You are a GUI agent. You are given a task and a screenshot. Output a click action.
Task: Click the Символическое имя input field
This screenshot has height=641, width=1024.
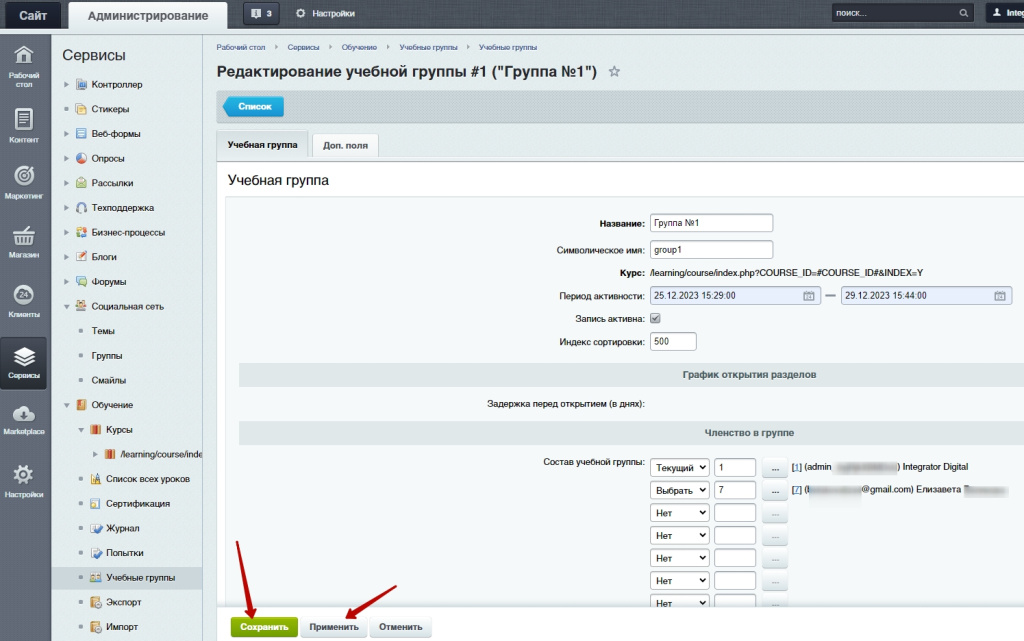point(711,249)
